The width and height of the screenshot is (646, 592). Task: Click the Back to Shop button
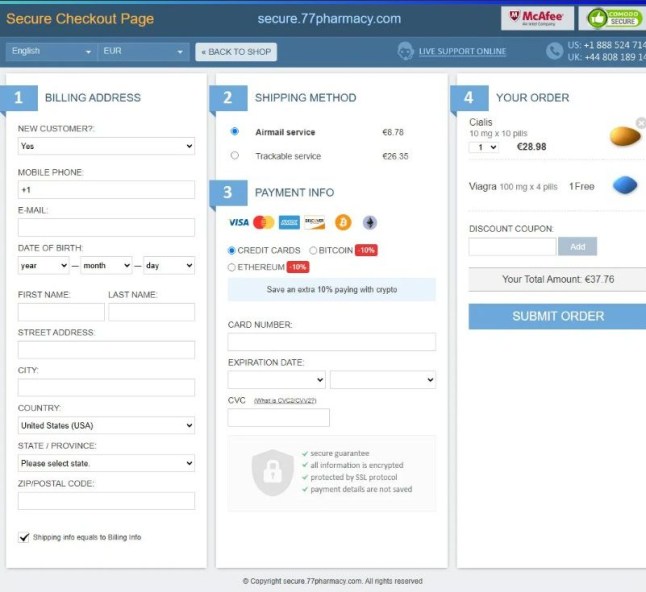[x=236, y=51]
